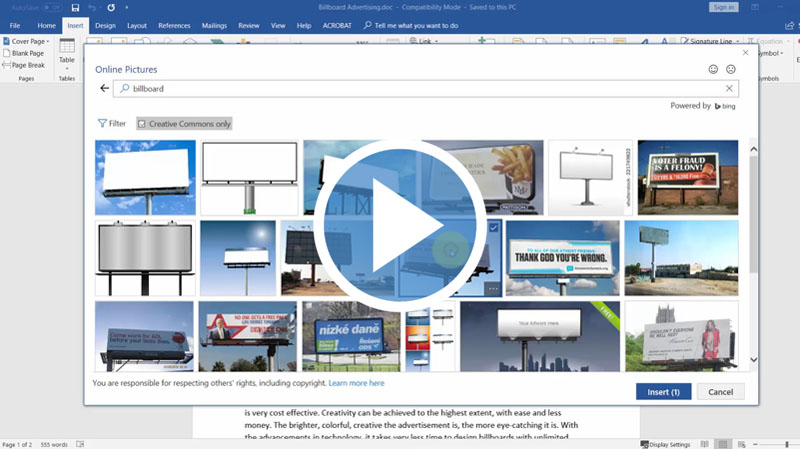Viewport: 800px width, 449px height.
Task: Toggle the Creative Commons only checkbox
Action: 141,124
